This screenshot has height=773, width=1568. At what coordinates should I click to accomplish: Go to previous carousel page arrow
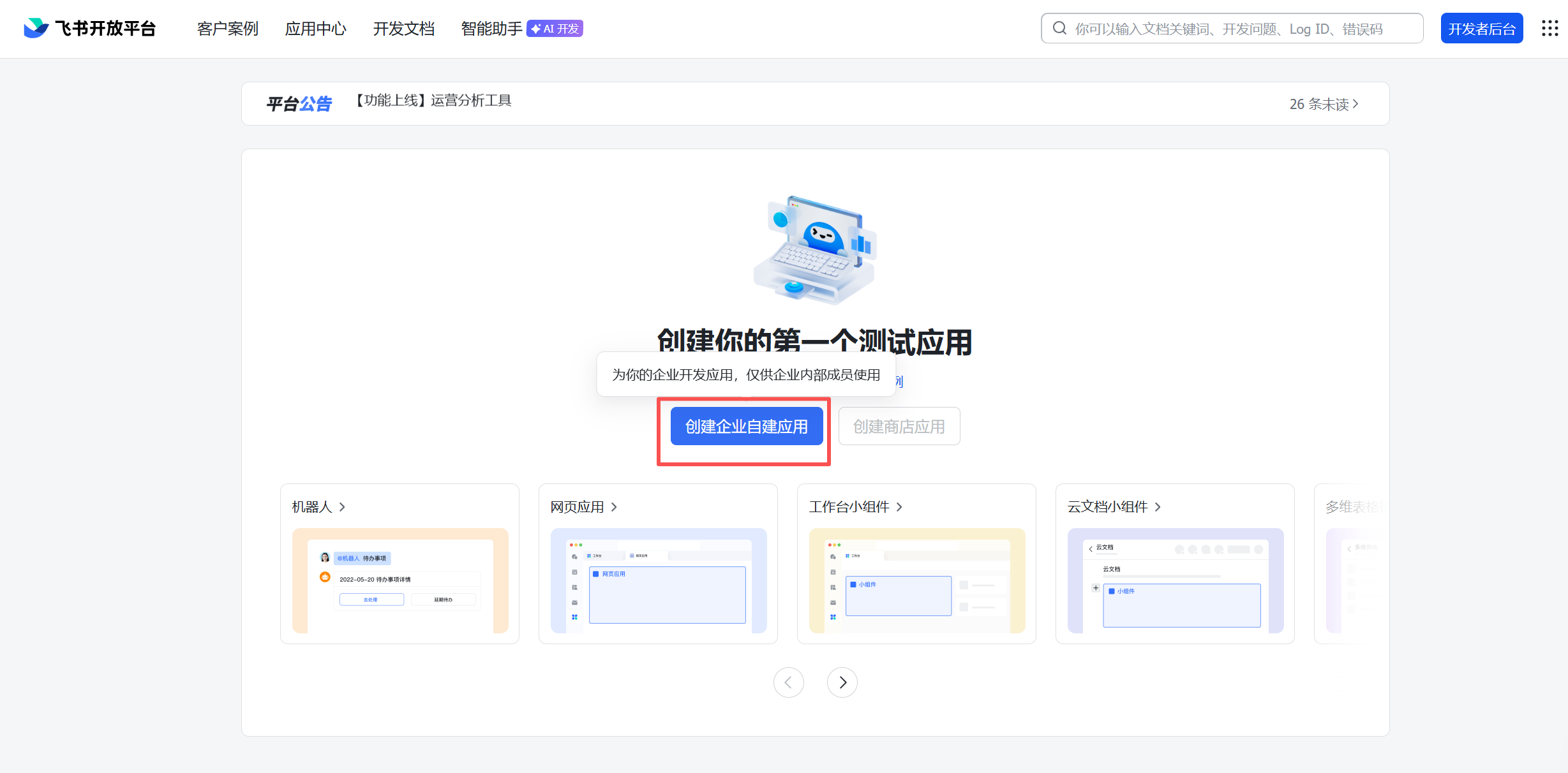click(x=789, y=682)
